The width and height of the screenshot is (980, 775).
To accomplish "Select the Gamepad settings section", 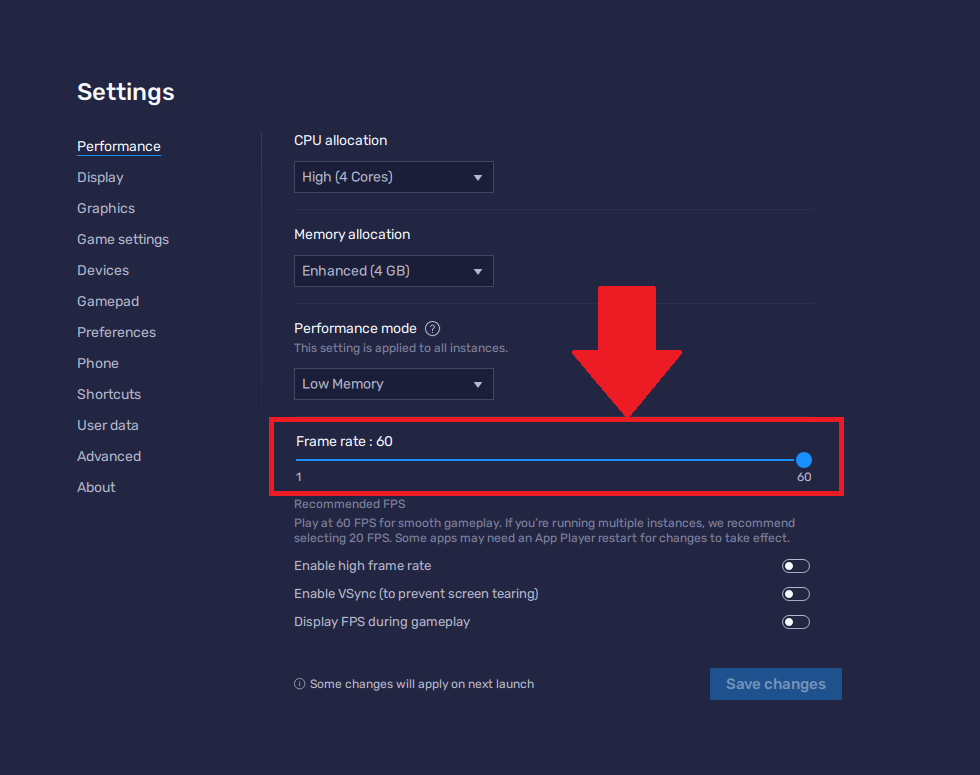I will (x=108, y=301).
